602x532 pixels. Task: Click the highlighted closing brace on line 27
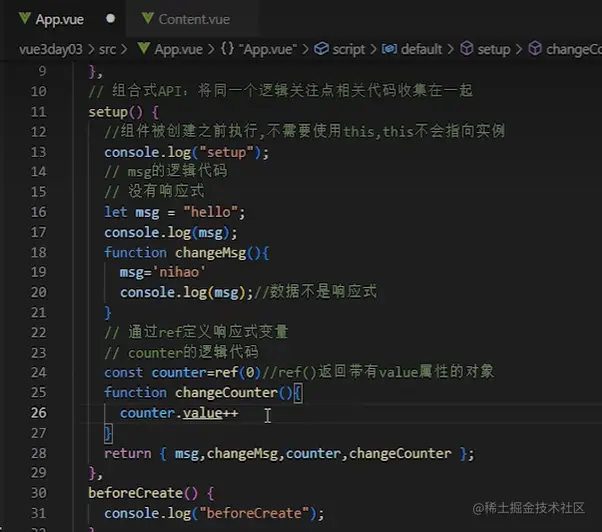[x=108, y=433]
